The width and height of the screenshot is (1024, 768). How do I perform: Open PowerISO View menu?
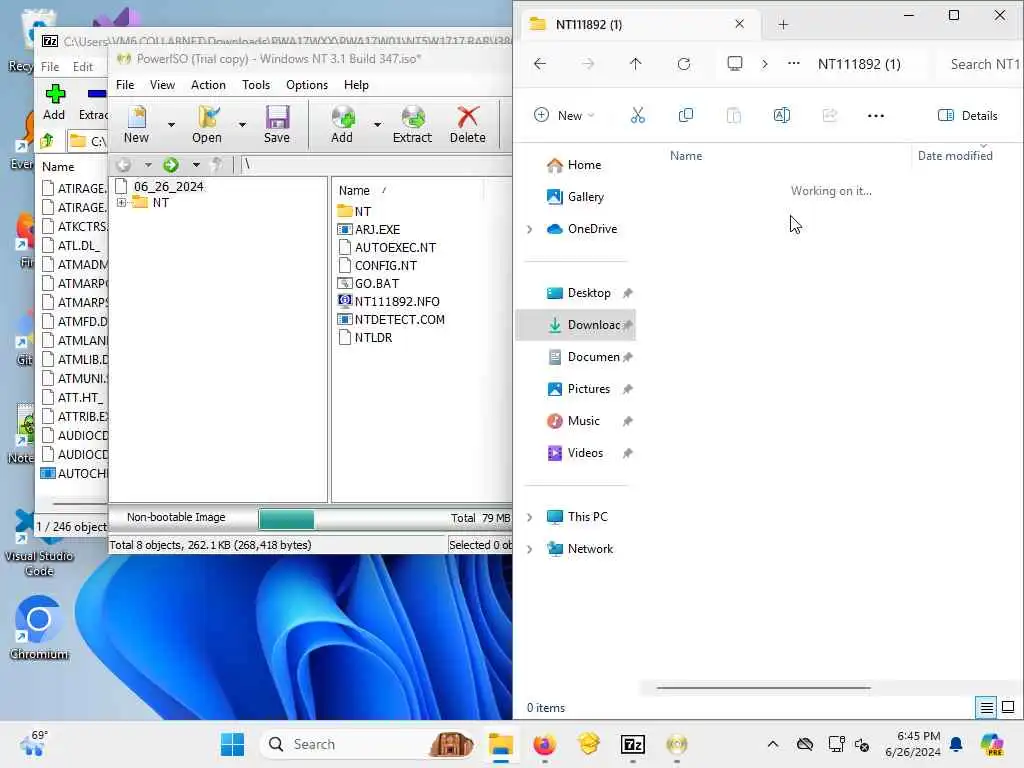162,85
